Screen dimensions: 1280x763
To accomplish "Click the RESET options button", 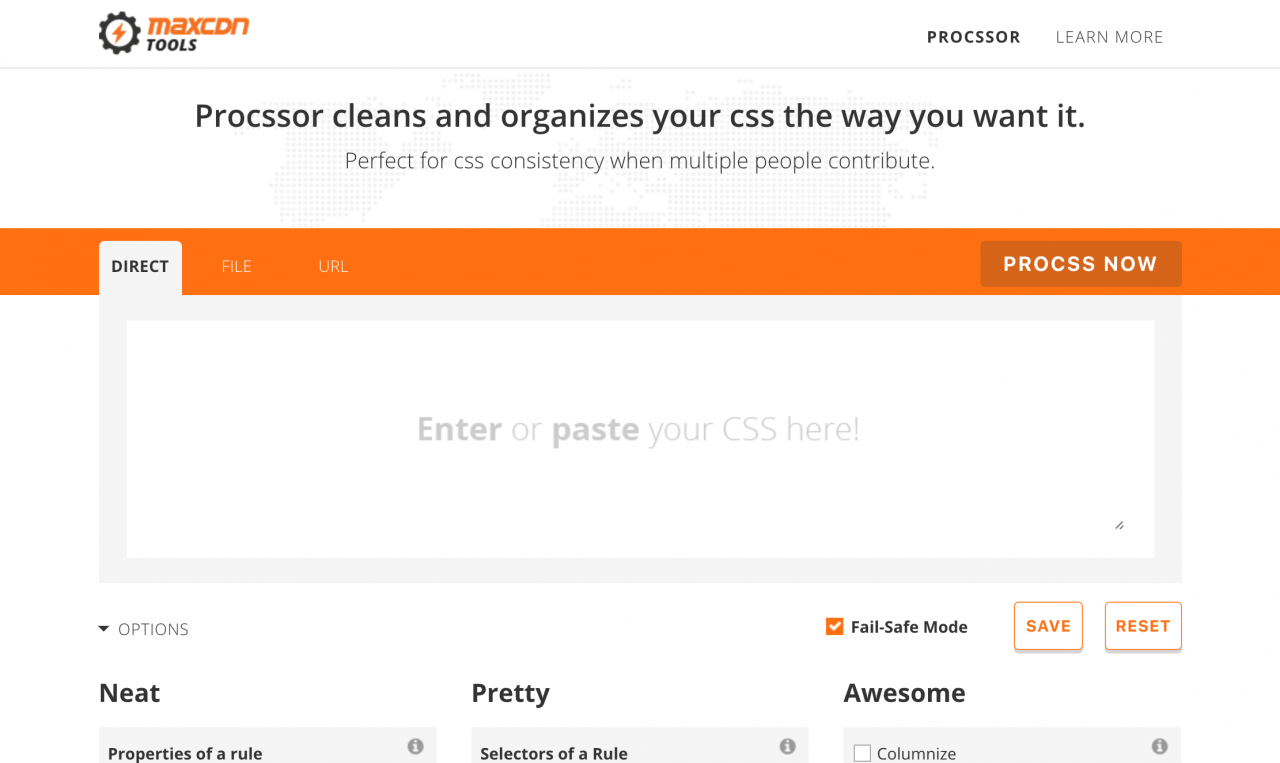I will [1143, 626].
